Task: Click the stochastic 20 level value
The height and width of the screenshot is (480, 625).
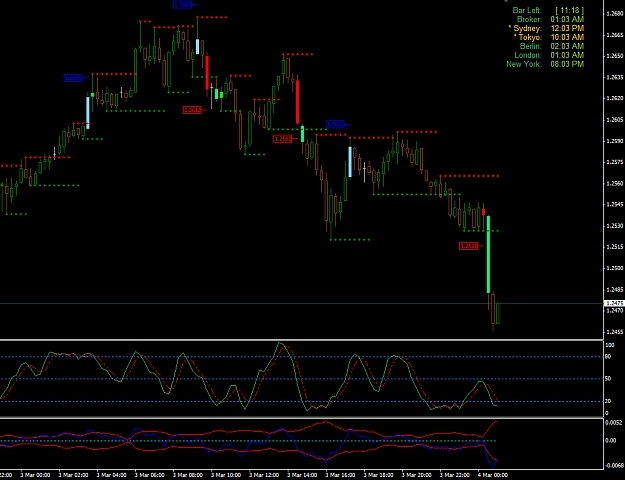Action: tap(608, 401)
